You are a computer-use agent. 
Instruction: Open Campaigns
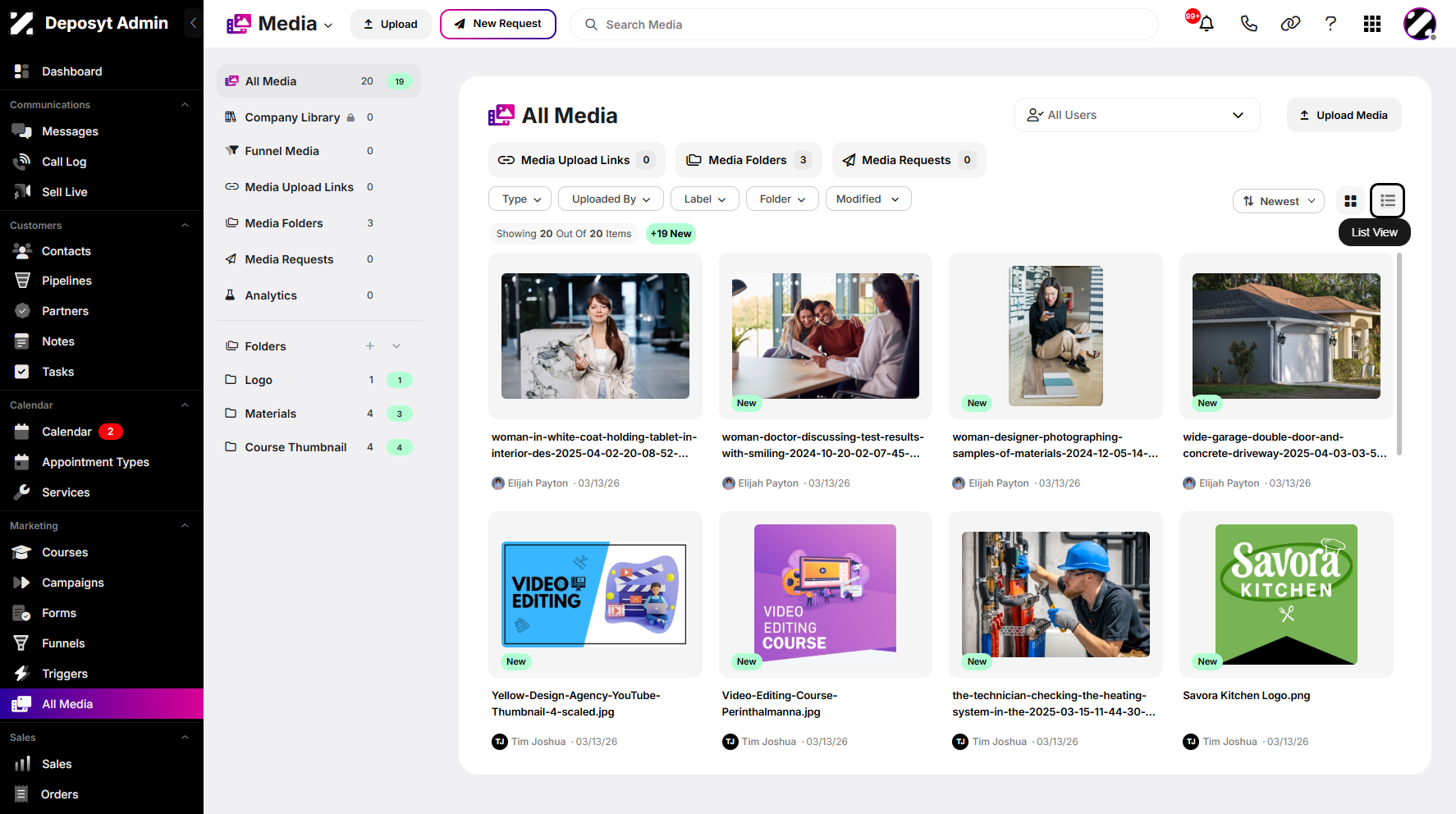click(x=102, y=583)
